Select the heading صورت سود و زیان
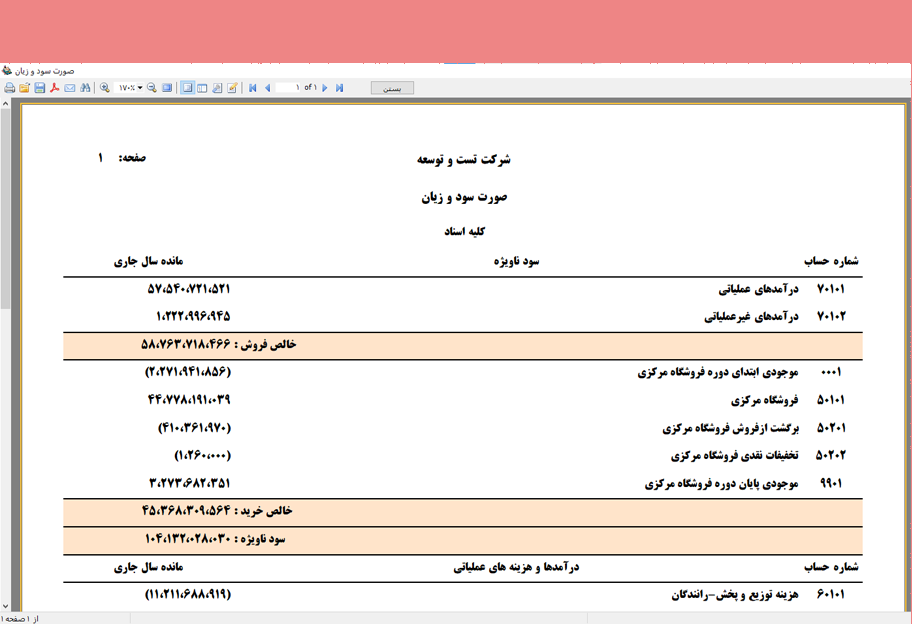The height and width of the screenshot is (624, 912). click(464, 197)
